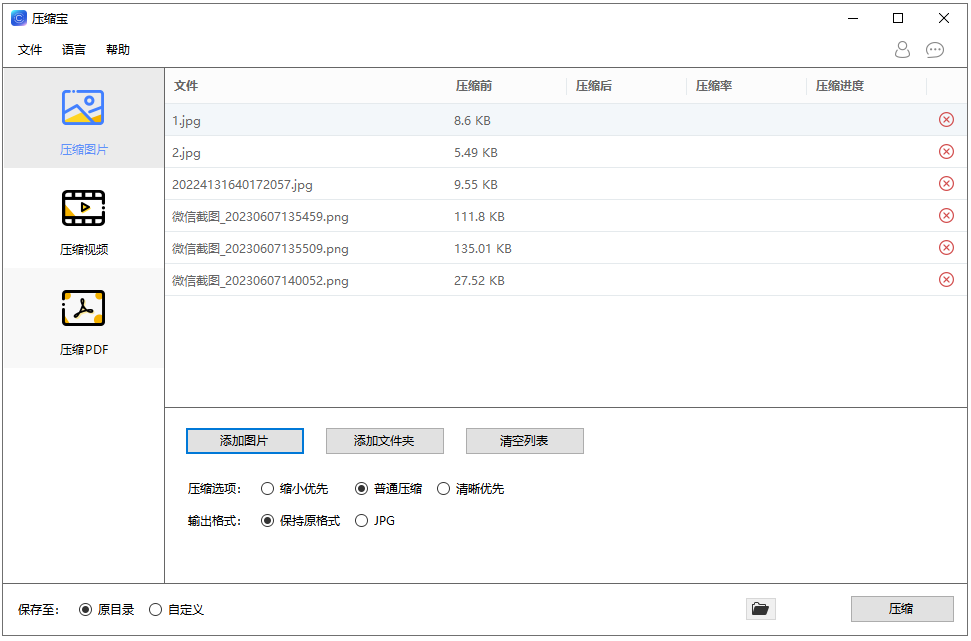Select 缩小优先 compression option
Viewport: 971px width, 641px height.
268,489
